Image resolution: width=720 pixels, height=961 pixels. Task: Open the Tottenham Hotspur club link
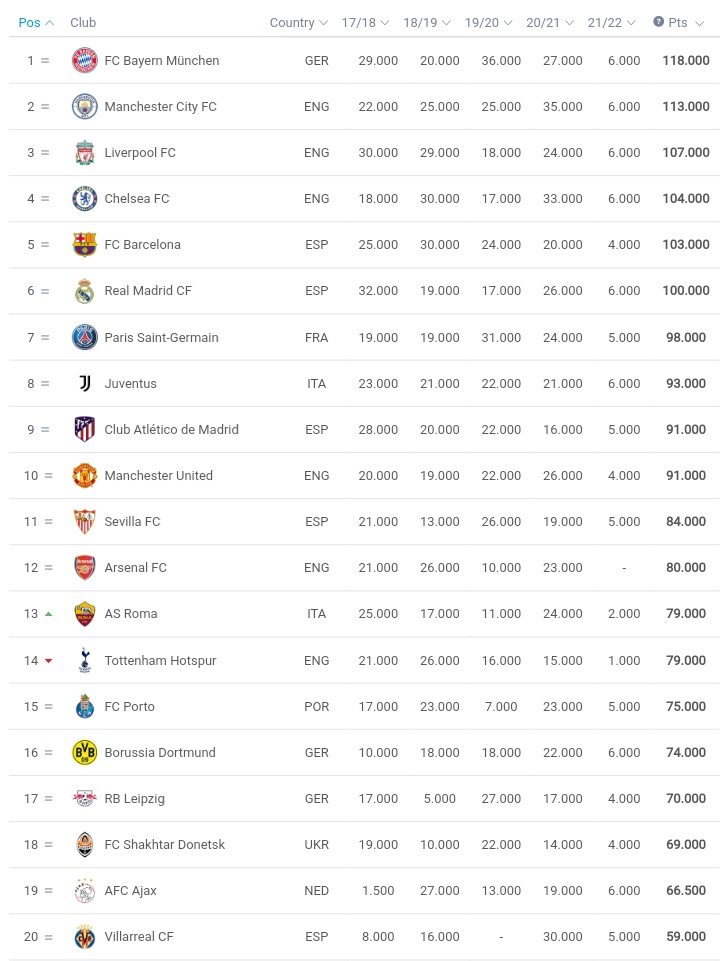[x=160, y=660]
